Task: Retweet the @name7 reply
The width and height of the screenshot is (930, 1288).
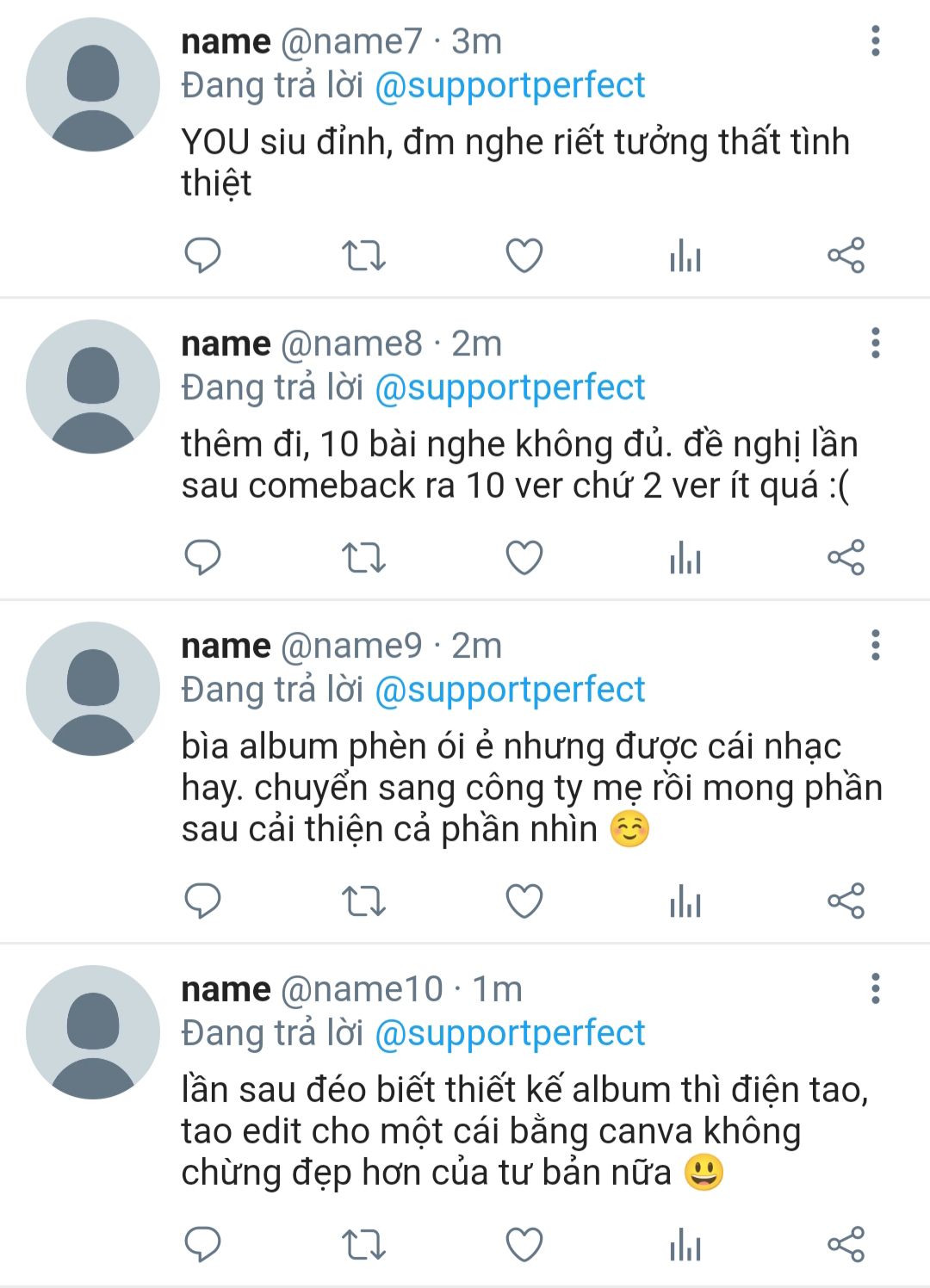Action: tap(363, 256)
